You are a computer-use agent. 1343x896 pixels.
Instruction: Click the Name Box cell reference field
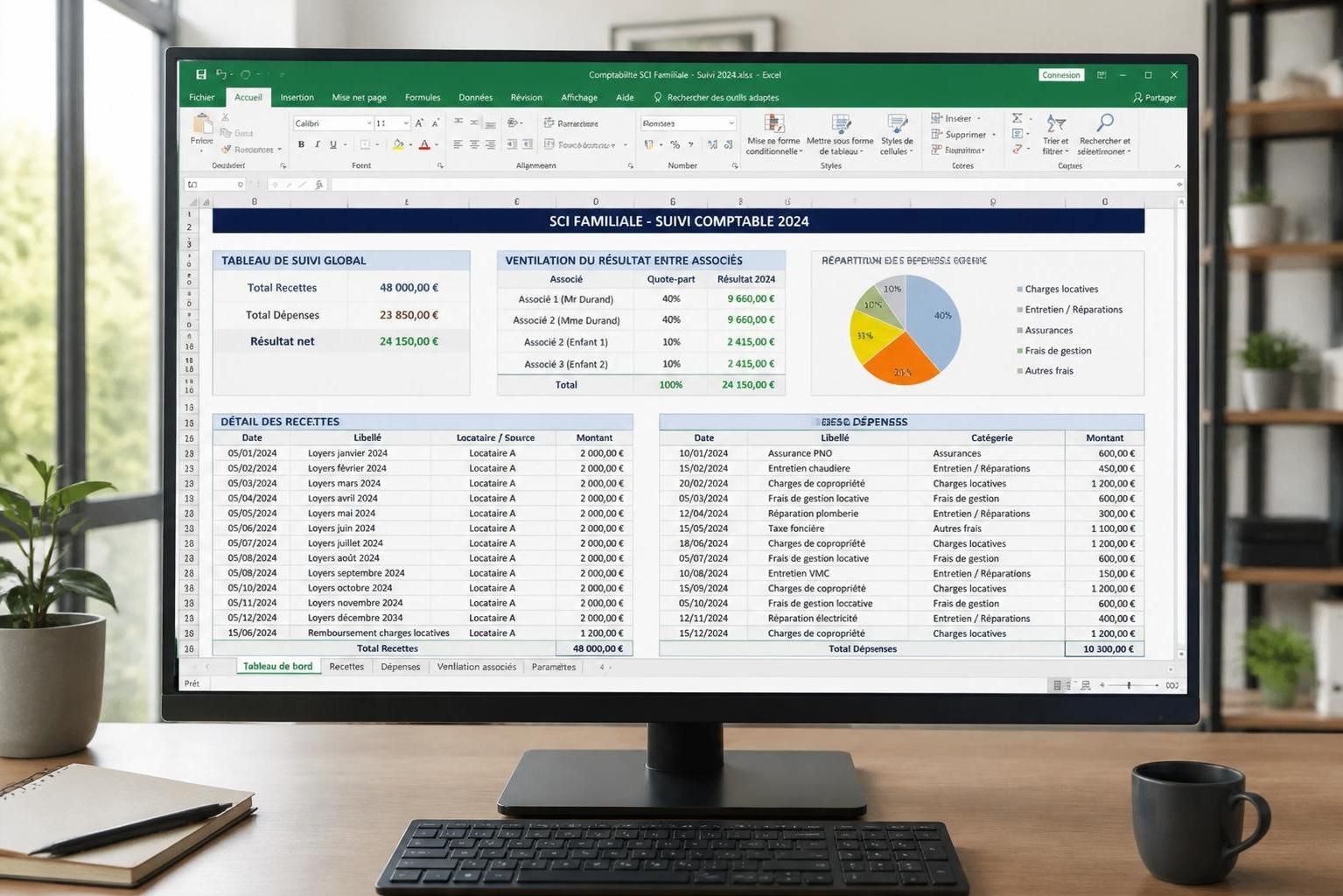pos(214,185)
